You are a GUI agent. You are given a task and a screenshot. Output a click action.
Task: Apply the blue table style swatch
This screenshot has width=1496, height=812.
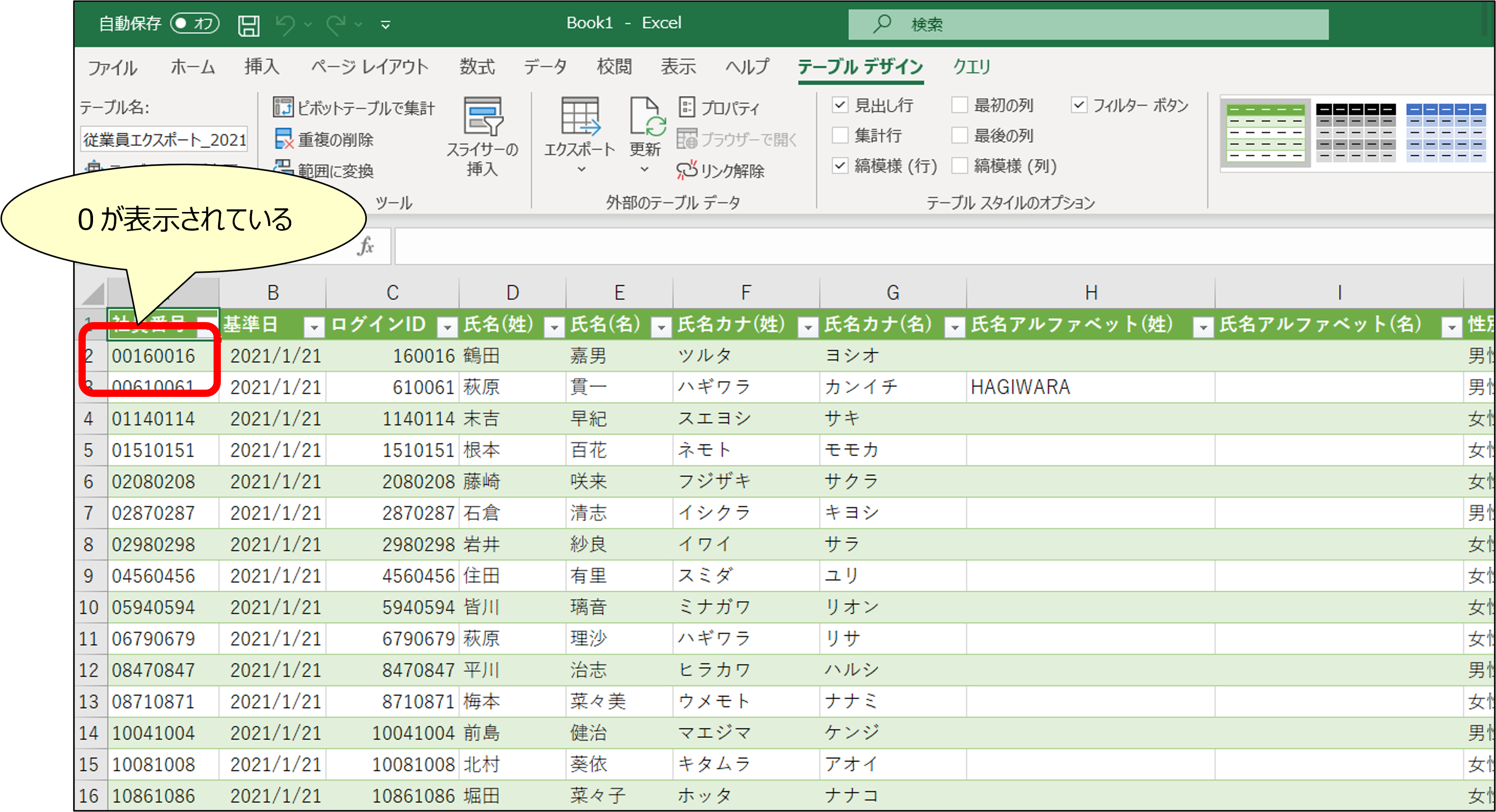click(x=1445, y=133)
